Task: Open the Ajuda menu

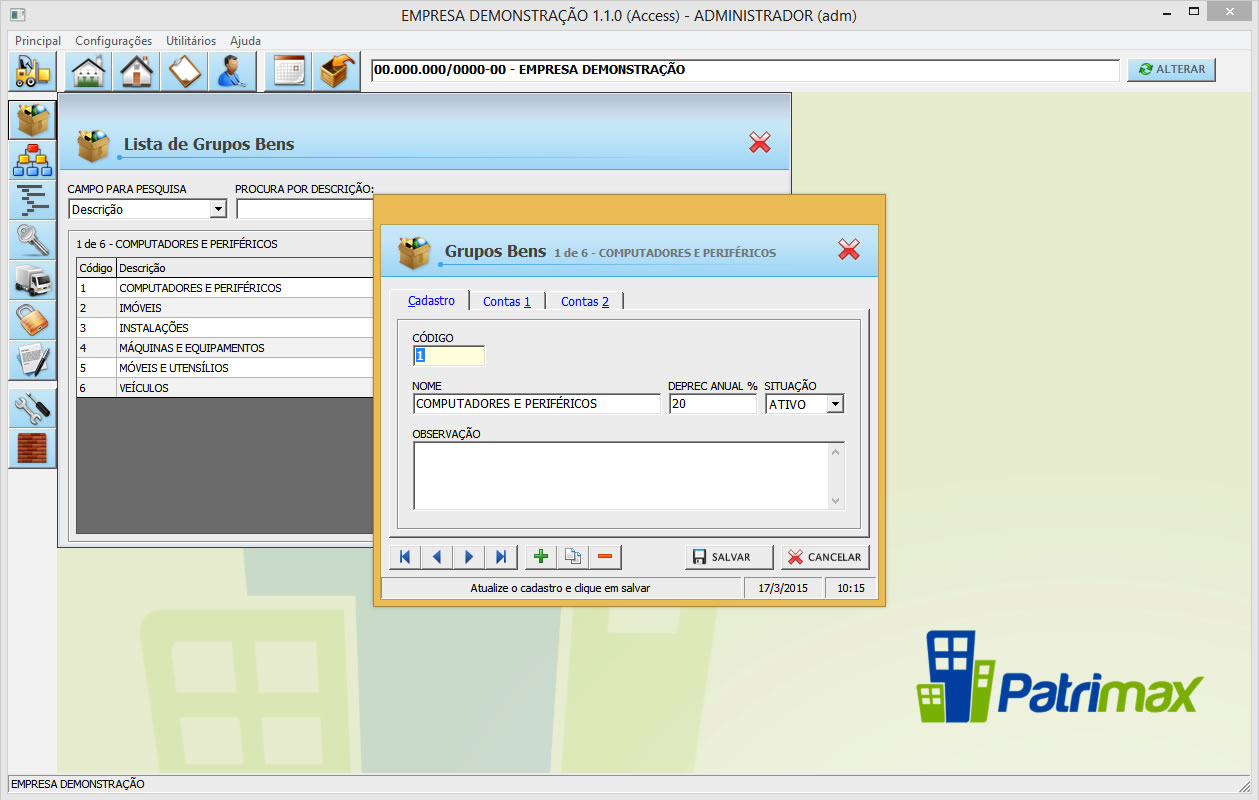Action: (x=246, y=41)
